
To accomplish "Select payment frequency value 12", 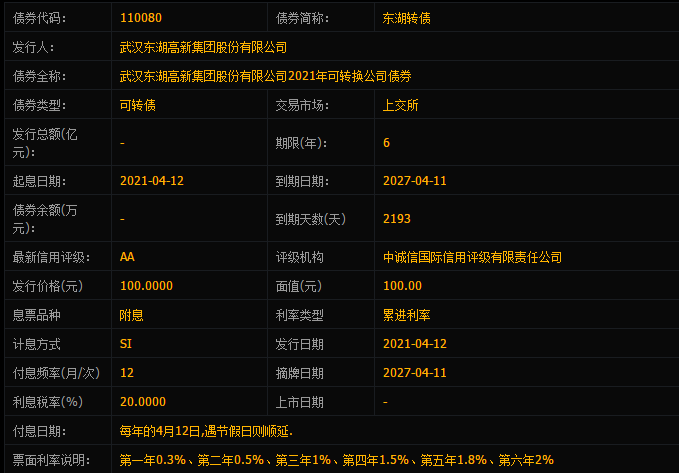I will click(x=127, y=373).
